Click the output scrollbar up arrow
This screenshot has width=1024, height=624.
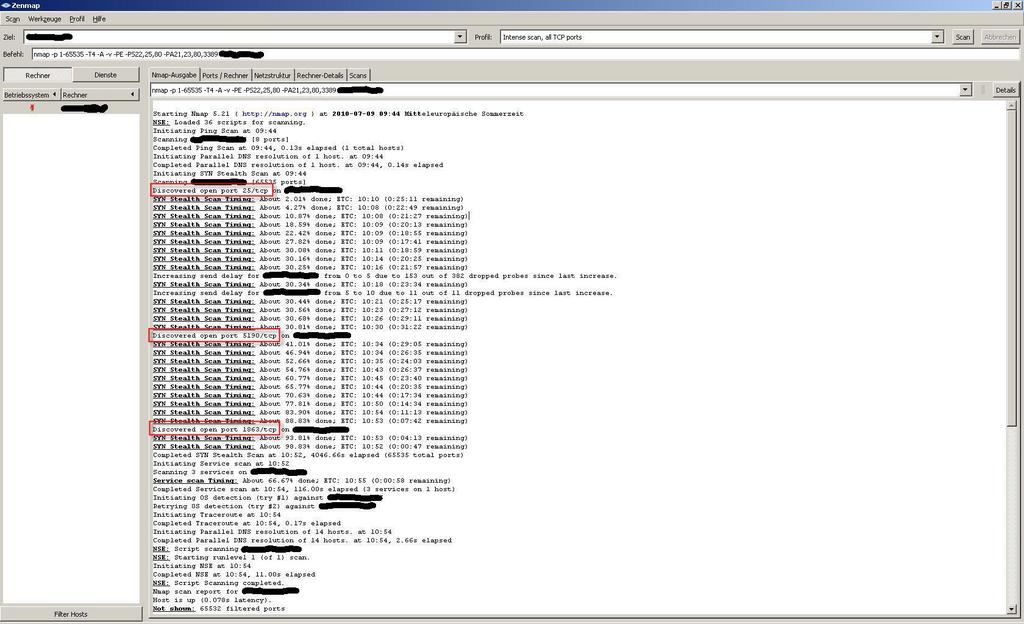click(x=1013, y=104)
